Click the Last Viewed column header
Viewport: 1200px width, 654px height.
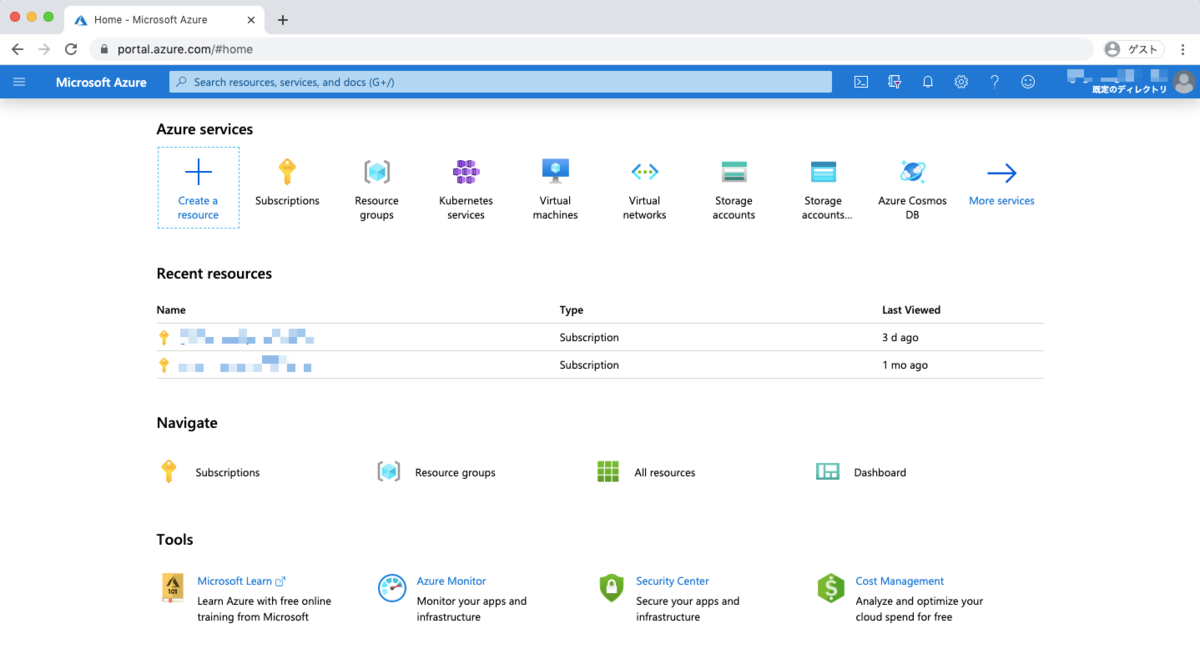(x=911, y=310)
